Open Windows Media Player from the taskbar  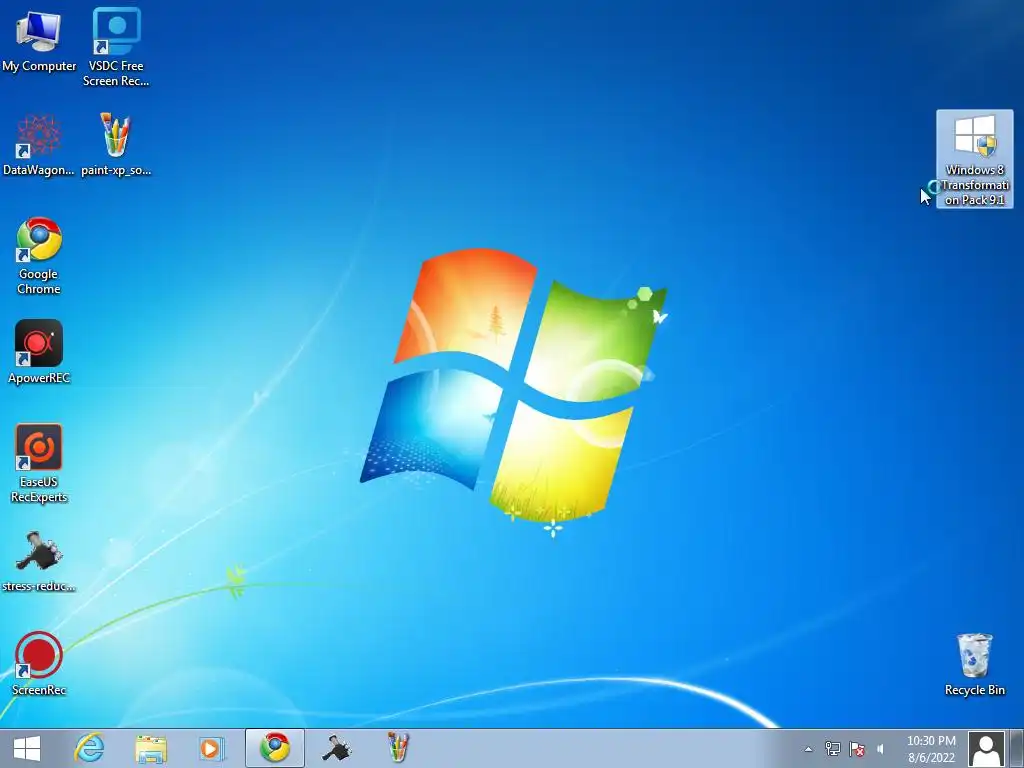coord(212,748)
